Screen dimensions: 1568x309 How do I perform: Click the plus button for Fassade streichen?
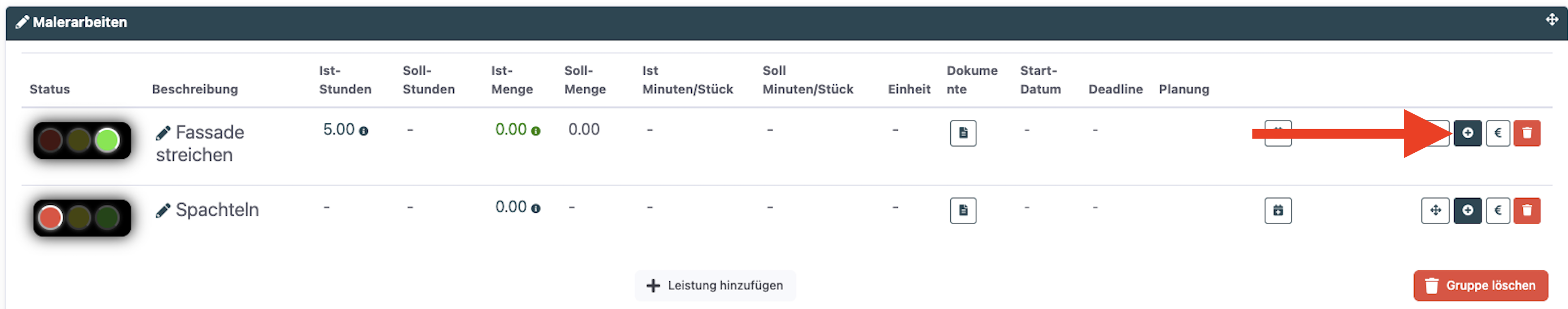(x=1467, y=133)
